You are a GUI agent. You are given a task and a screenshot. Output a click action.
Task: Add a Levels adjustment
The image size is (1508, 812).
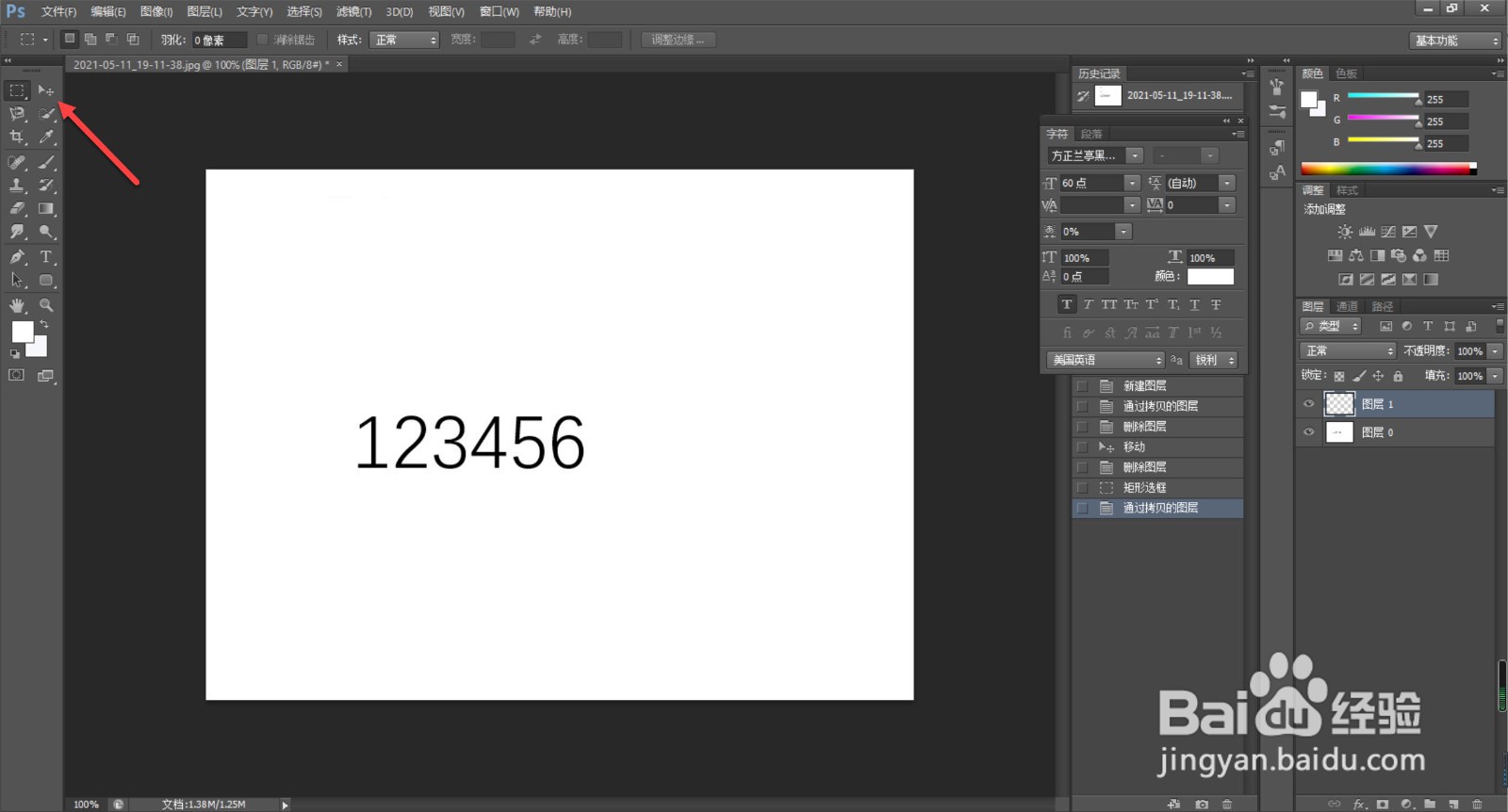pos(1367,232)
